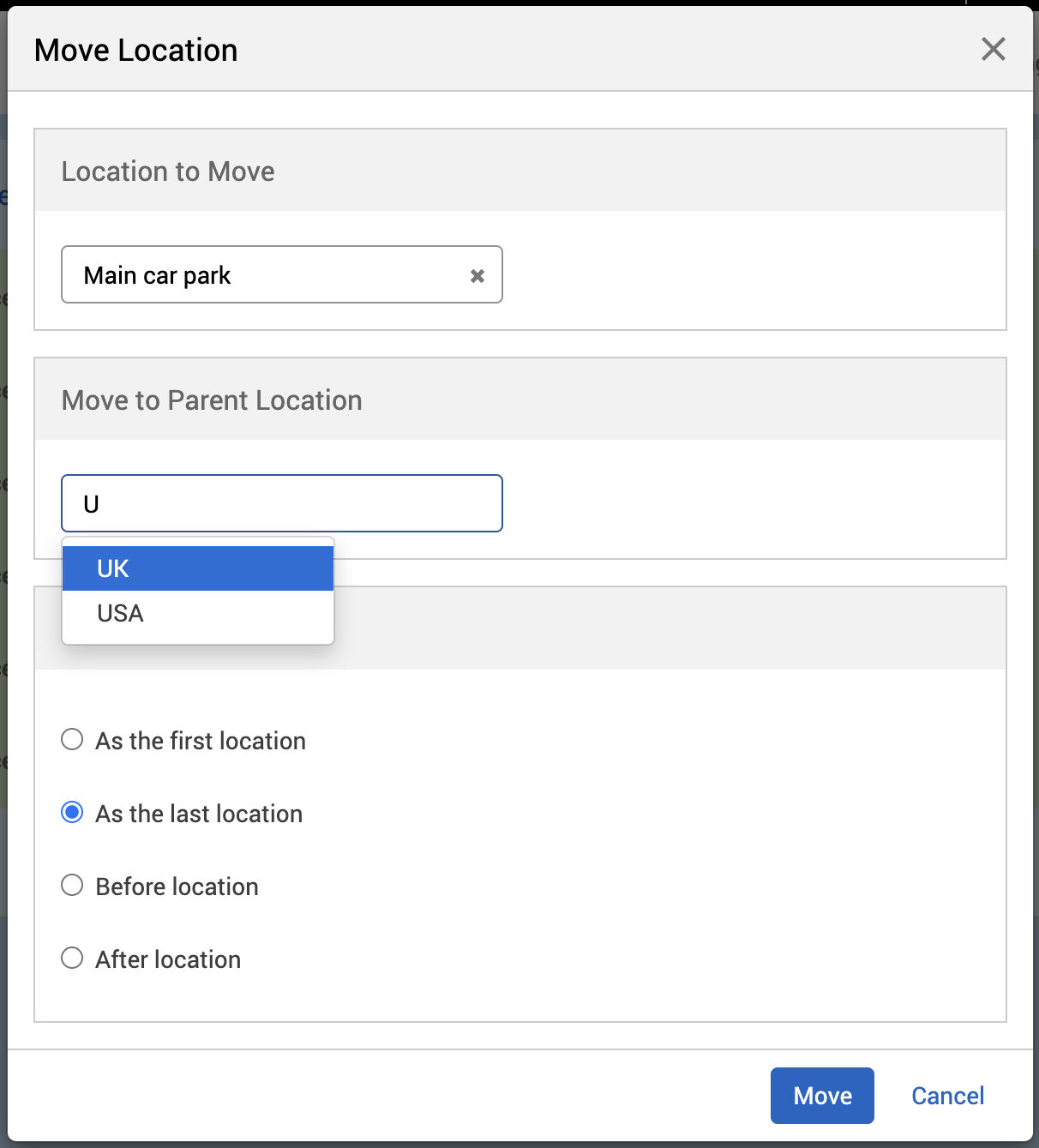This screenshot has width=1039, height=1148.
Task: Click the "Before location" label text
Action: click(x=177, y=887)
